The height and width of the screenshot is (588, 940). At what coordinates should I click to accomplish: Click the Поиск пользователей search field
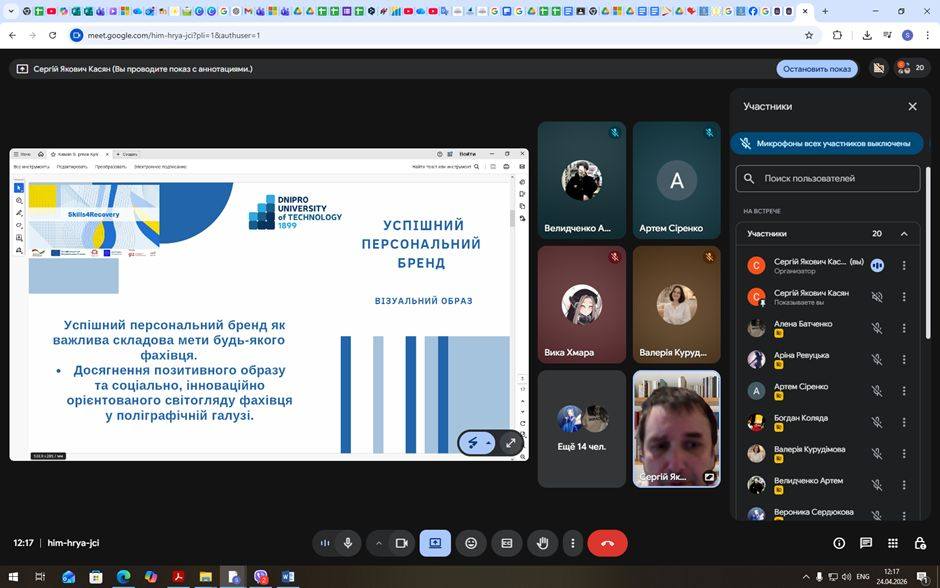point(828,178)
